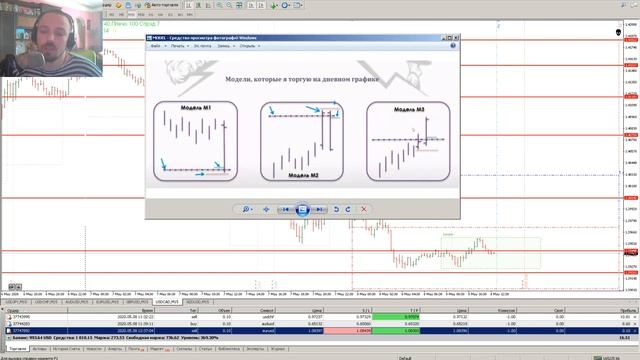Open the Новости terminal tab

(94, 349)
